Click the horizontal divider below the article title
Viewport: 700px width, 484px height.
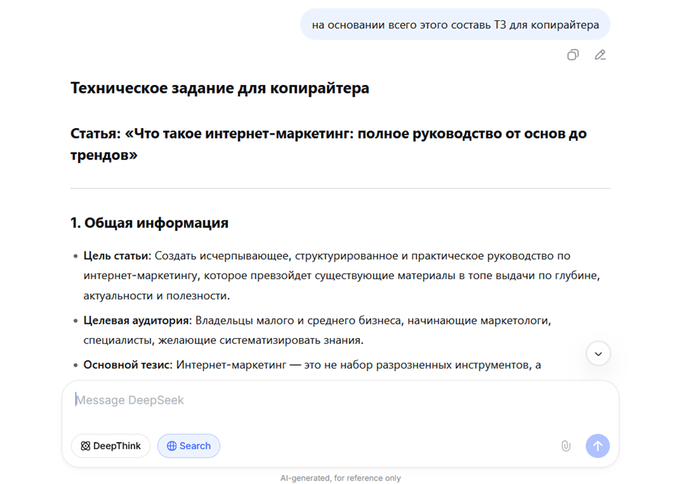coord(340,188)
